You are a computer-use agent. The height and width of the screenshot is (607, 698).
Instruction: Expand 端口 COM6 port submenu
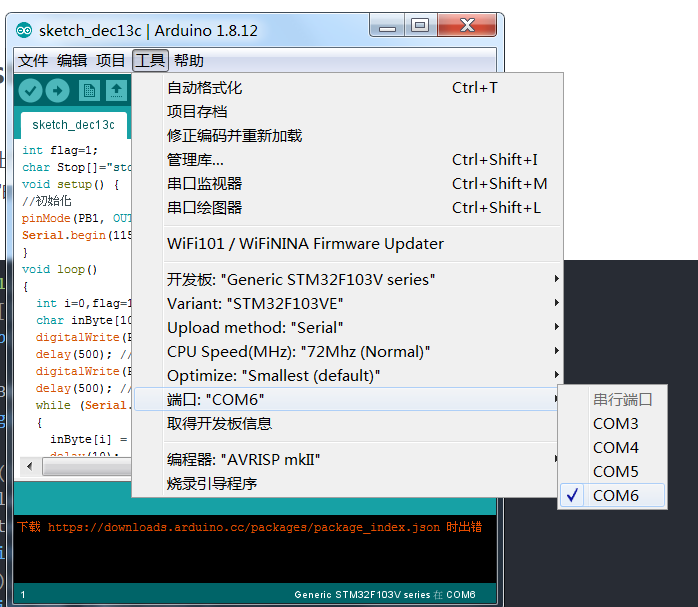click(347, 400)
